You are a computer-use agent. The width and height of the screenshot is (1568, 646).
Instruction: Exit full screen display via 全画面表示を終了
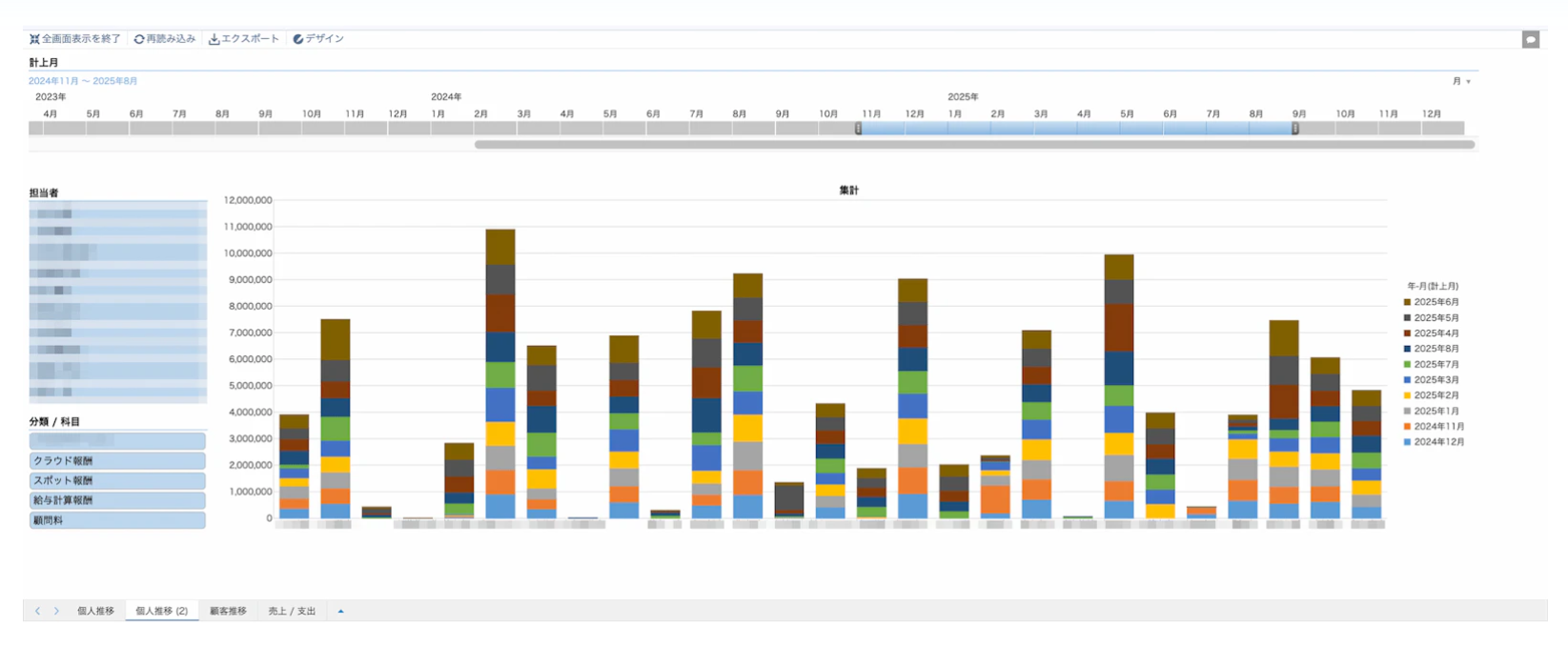pyautogui.click(x=75, y=39)
